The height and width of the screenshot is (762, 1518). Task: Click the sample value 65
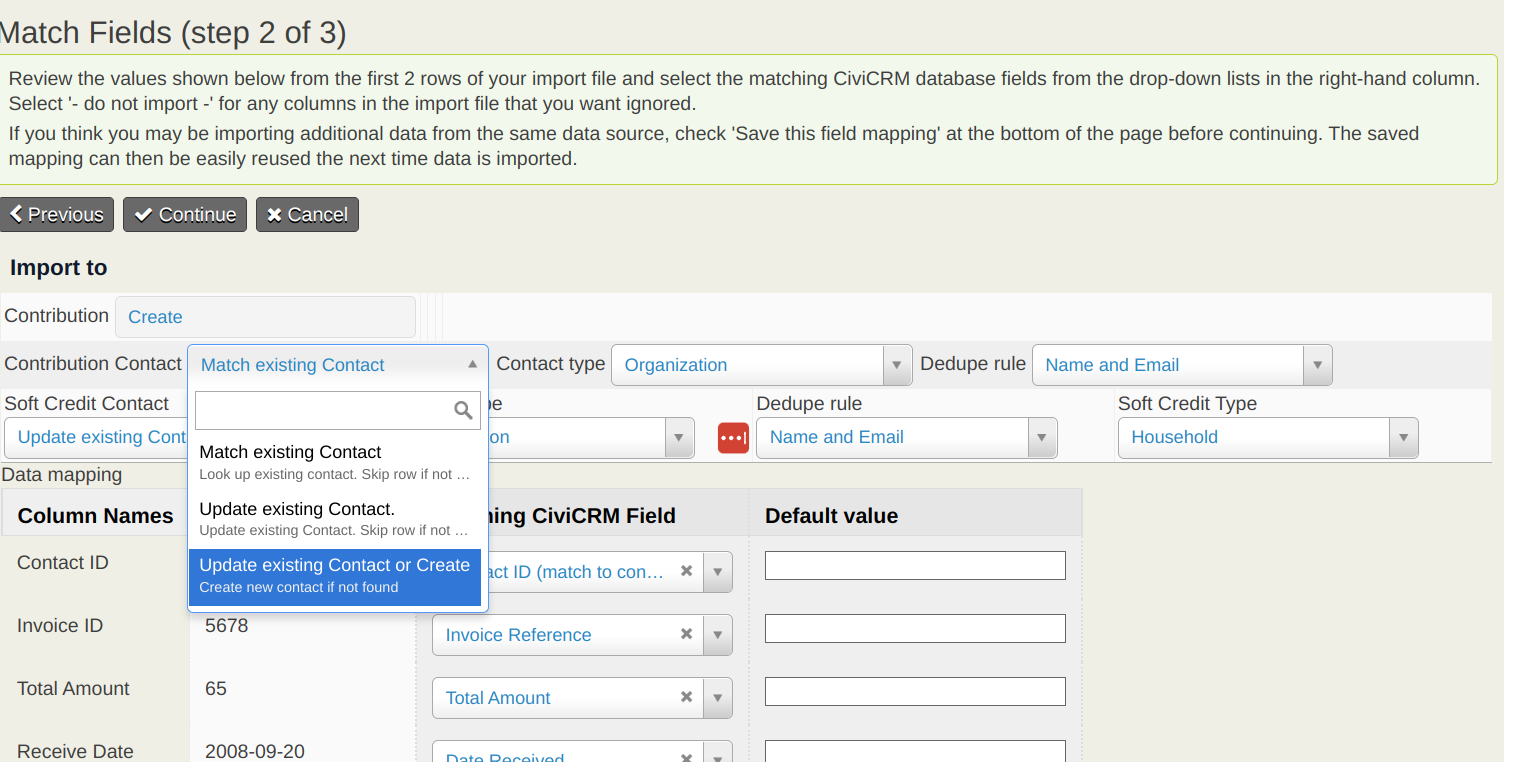click(x=216, y=689)
